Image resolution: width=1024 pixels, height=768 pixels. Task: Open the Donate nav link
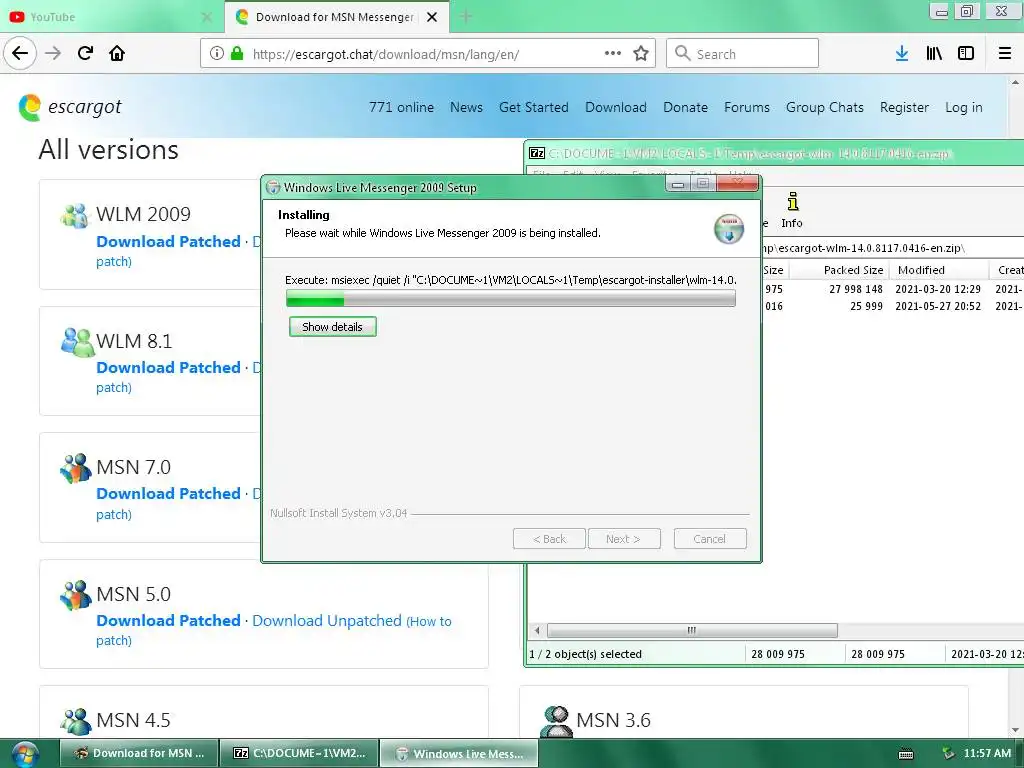(685, 107)
